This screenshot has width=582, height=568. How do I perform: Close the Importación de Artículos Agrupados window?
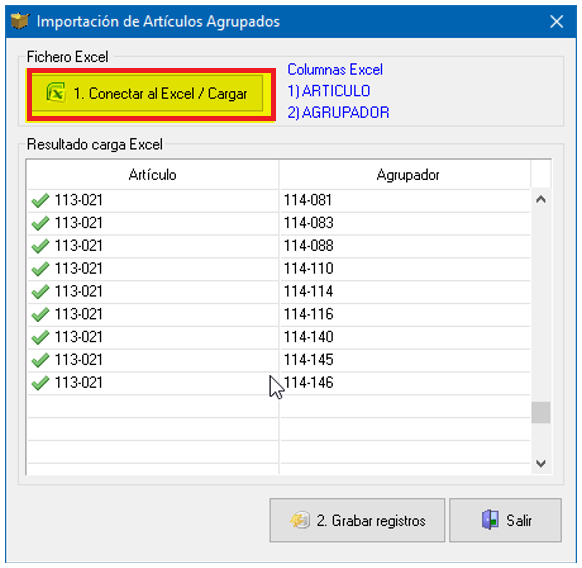click(557, 22)
